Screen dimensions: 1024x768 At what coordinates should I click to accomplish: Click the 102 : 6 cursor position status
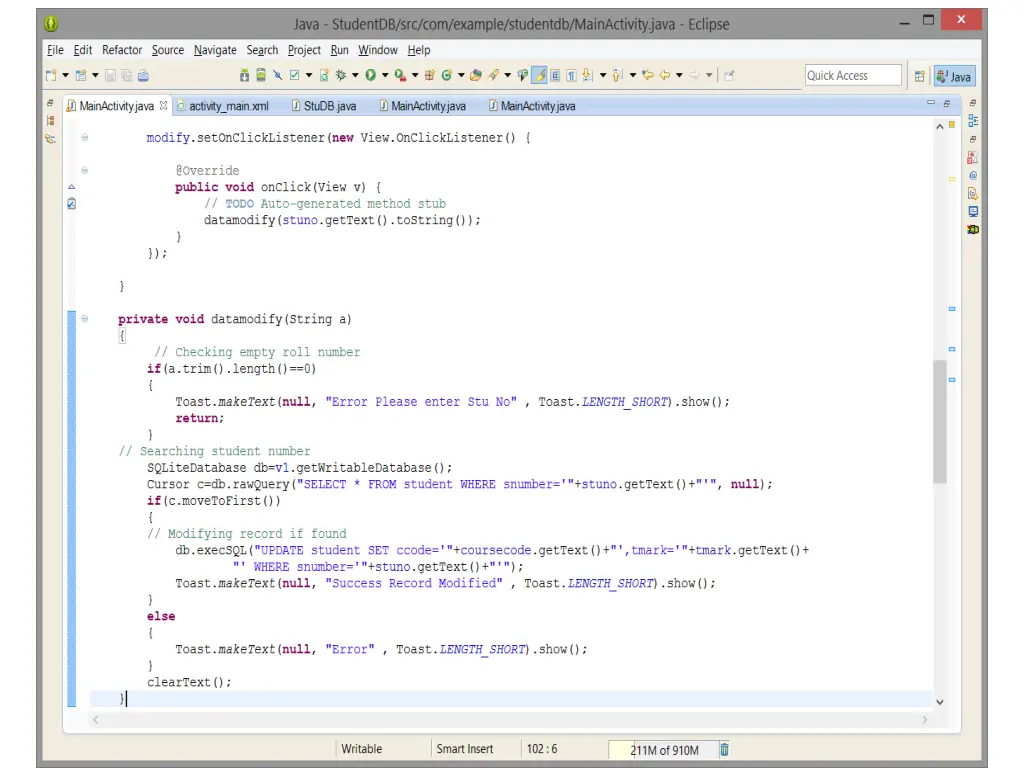542,749
